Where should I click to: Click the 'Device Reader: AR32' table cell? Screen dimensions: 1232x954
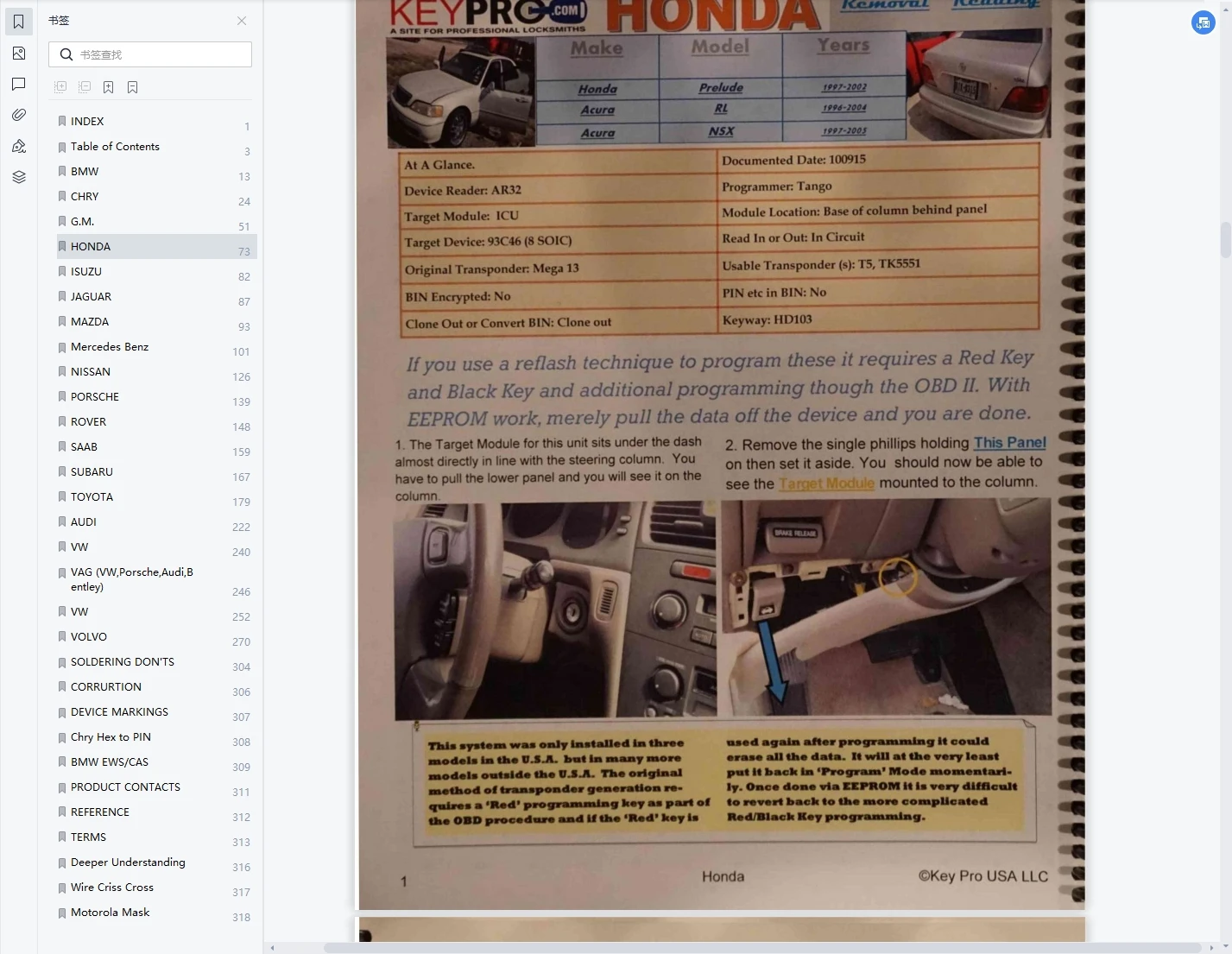pos(558,190)
